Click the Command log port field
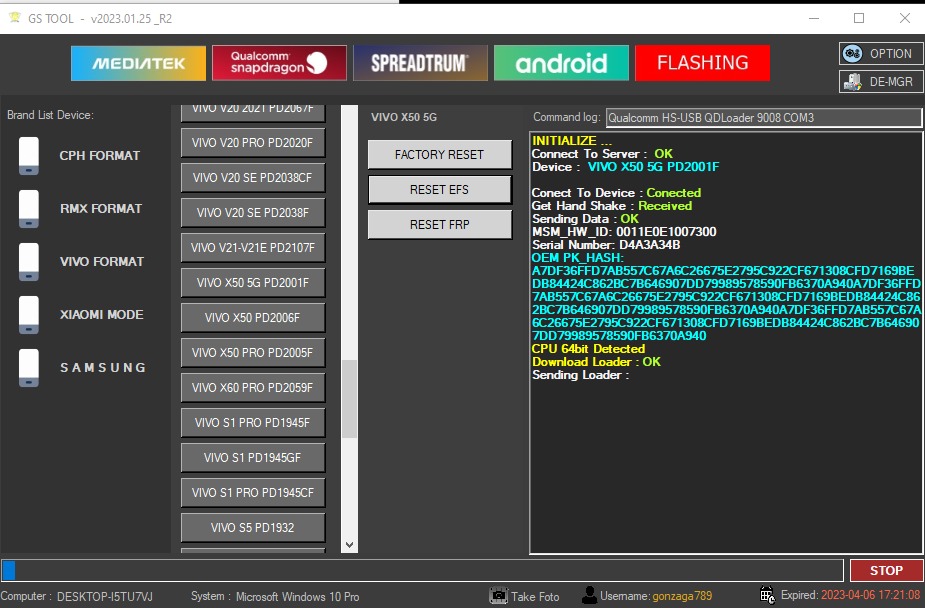The image size is (925, 608). 763,118
